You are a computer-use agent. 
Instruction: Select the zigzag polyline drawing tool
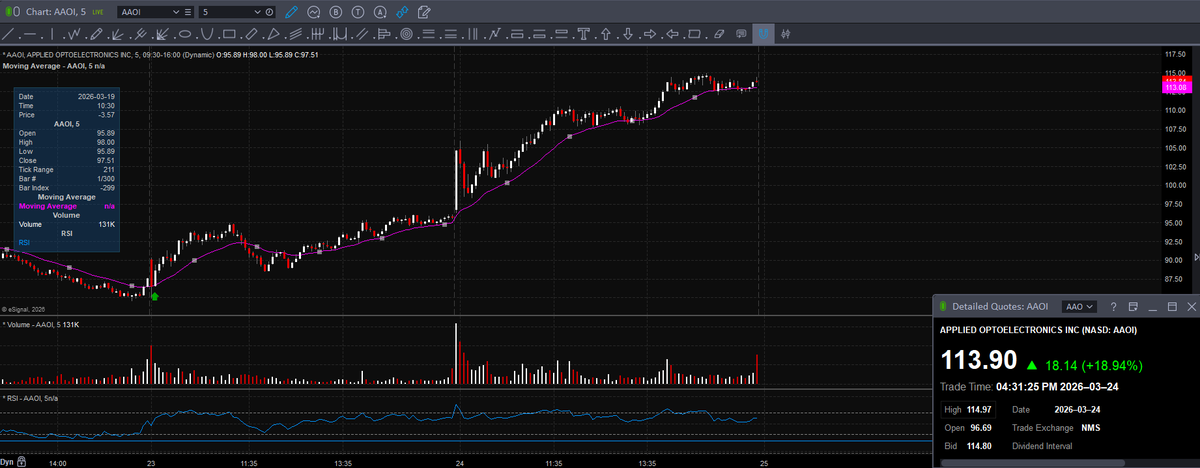(x=74, y=34)
